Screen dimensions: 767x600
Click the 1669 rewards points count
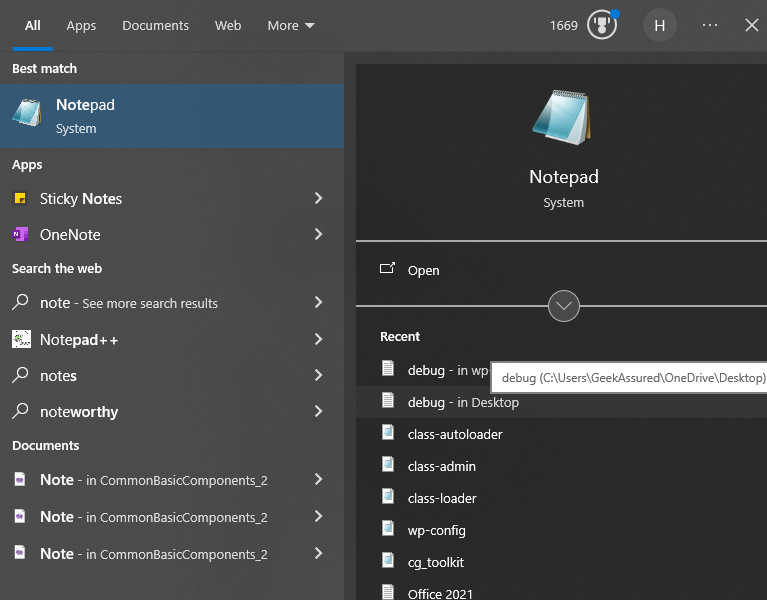tap(564, 25)
